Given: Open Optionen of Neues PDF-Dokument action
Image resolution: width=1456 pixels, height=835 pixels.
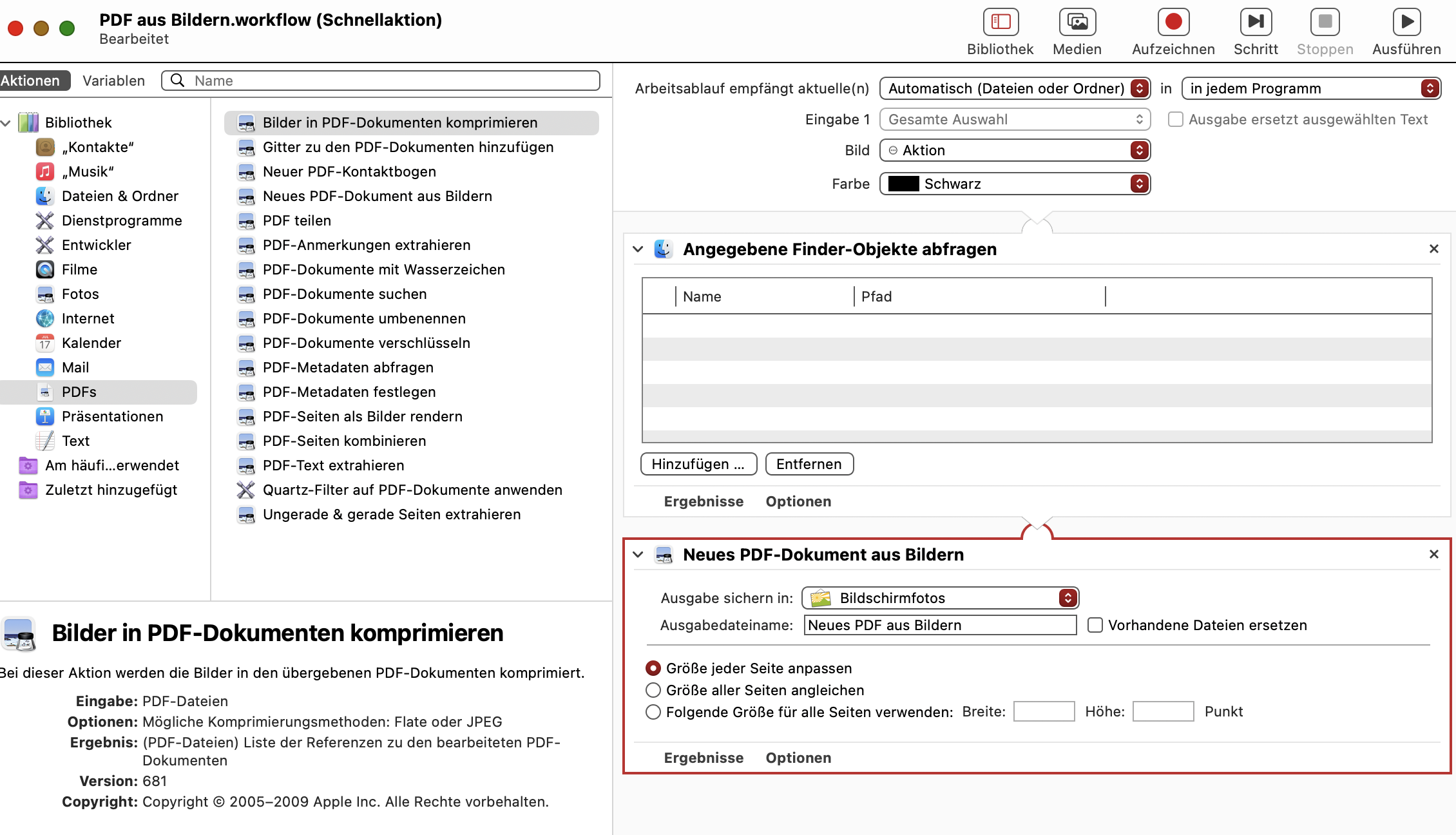Looking at the screenshot, I should (798, 758).
